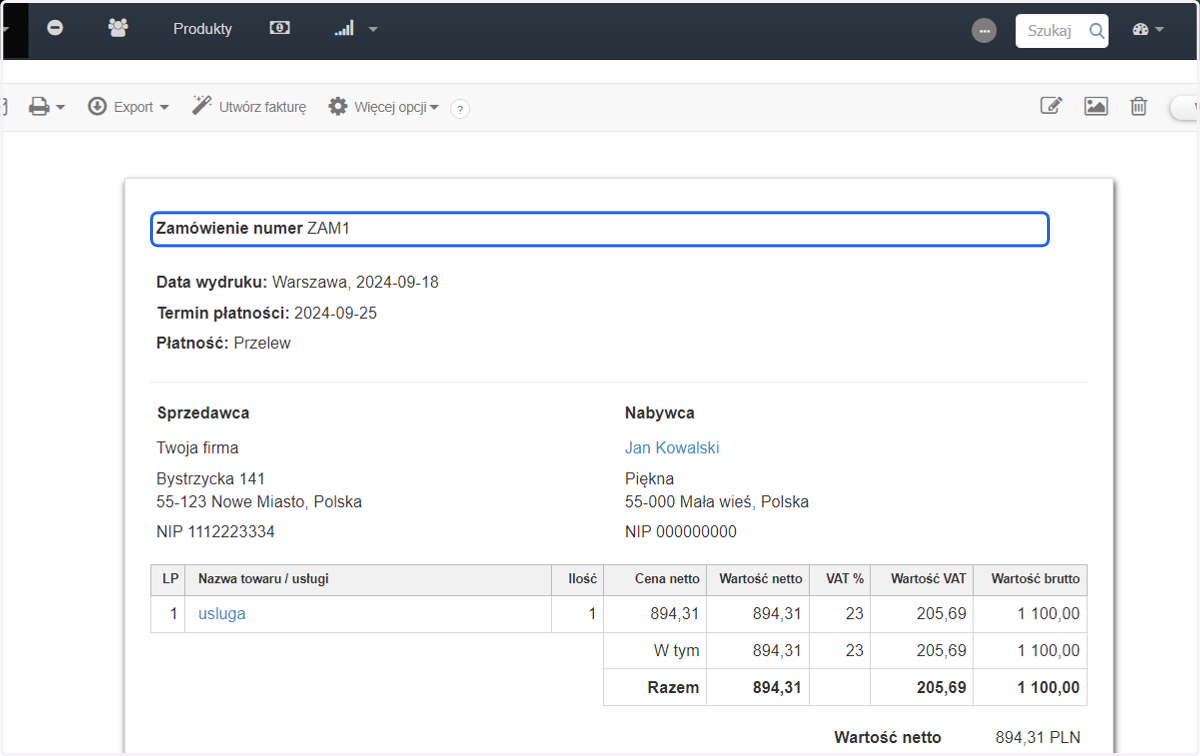Screen dimensions: 1200x756
Task: Click the minus circle icon in navbar
Action: 55,29
